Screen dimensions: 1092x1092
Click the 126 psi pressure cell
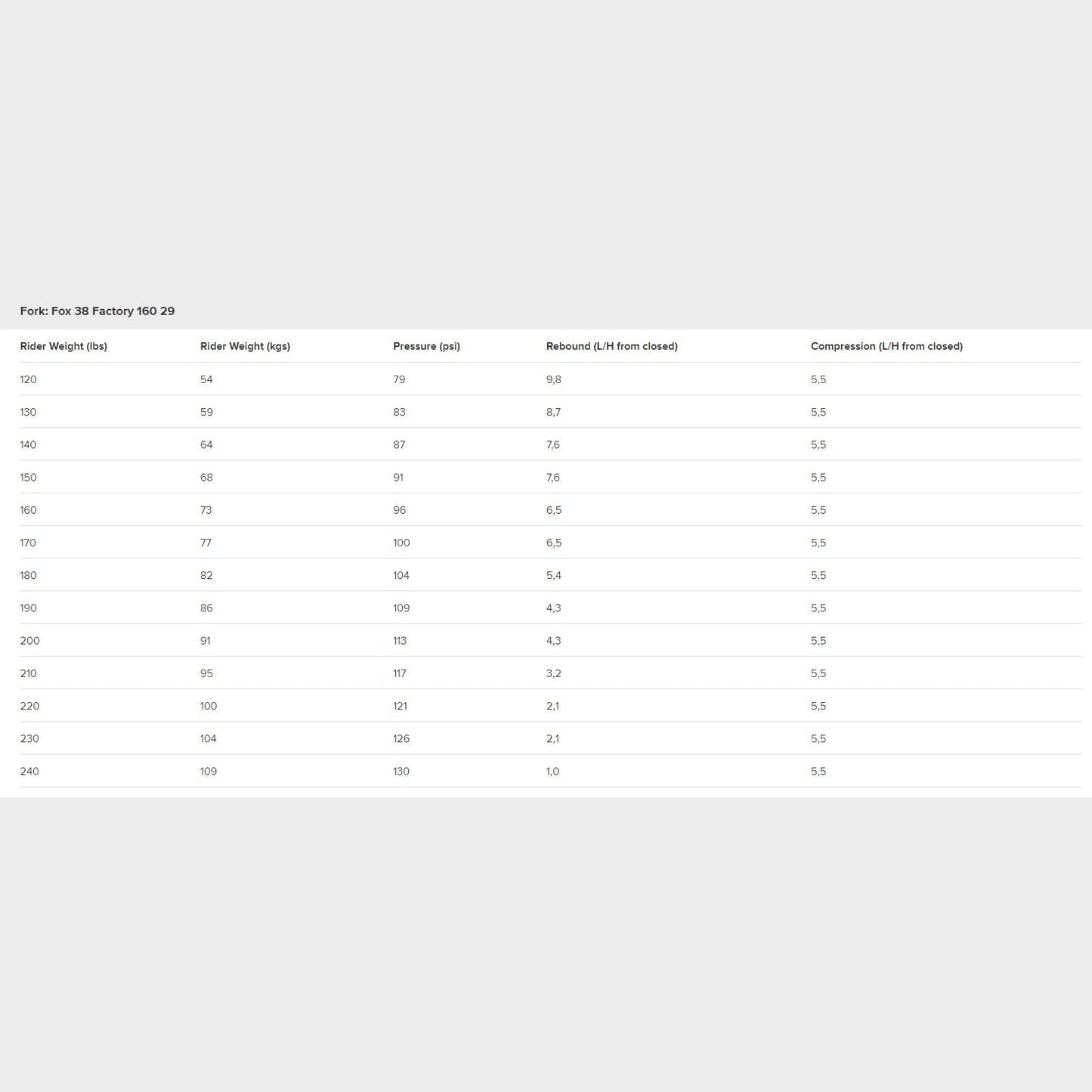pos(401,739)
